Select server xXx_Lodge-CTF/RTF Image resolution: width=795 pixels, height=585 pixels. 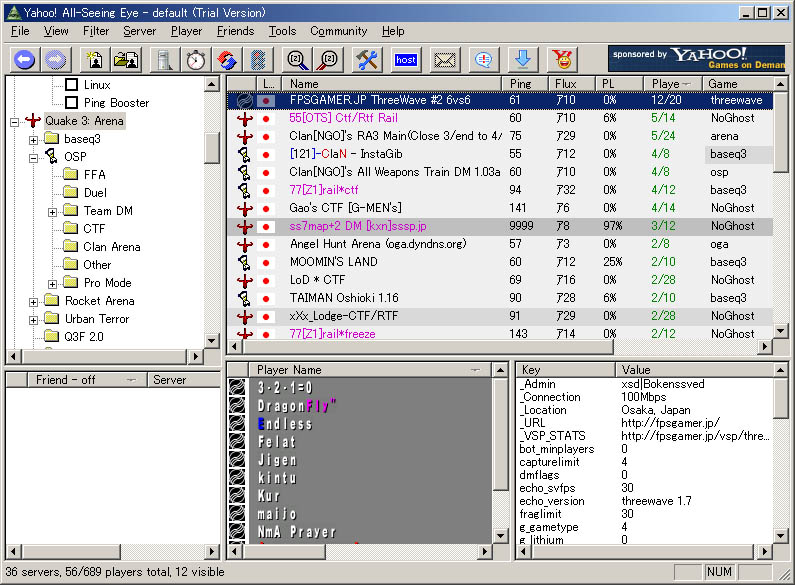tap(500, 316)
